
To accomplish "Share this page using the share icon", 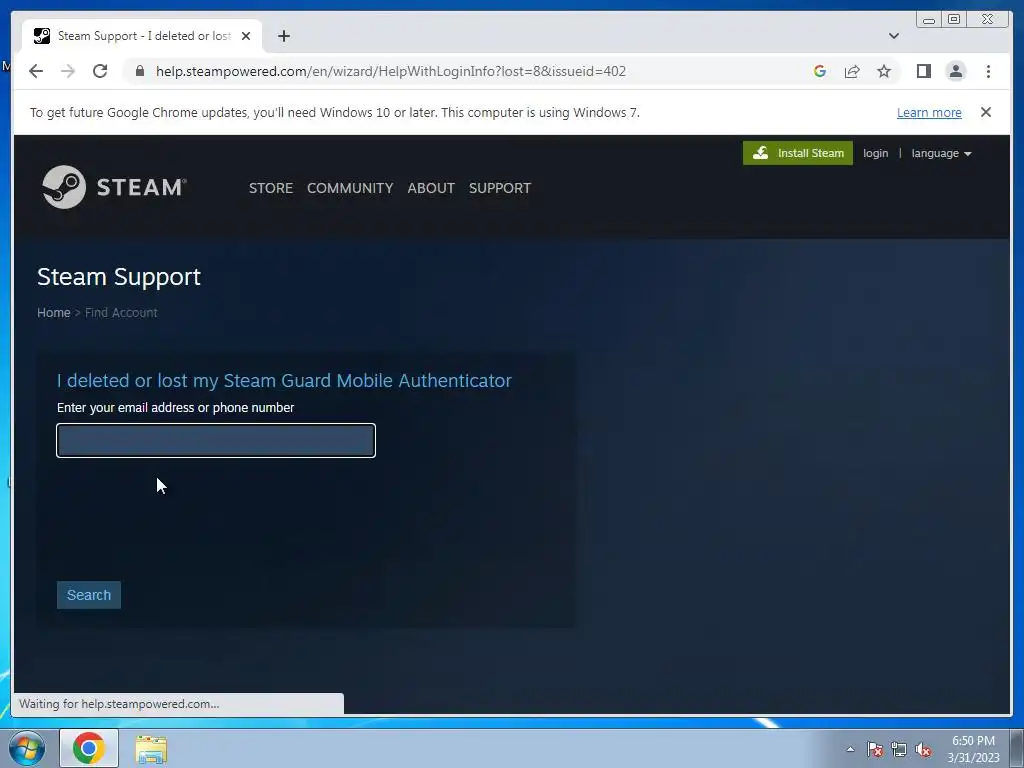I will (x=852, y=71).
